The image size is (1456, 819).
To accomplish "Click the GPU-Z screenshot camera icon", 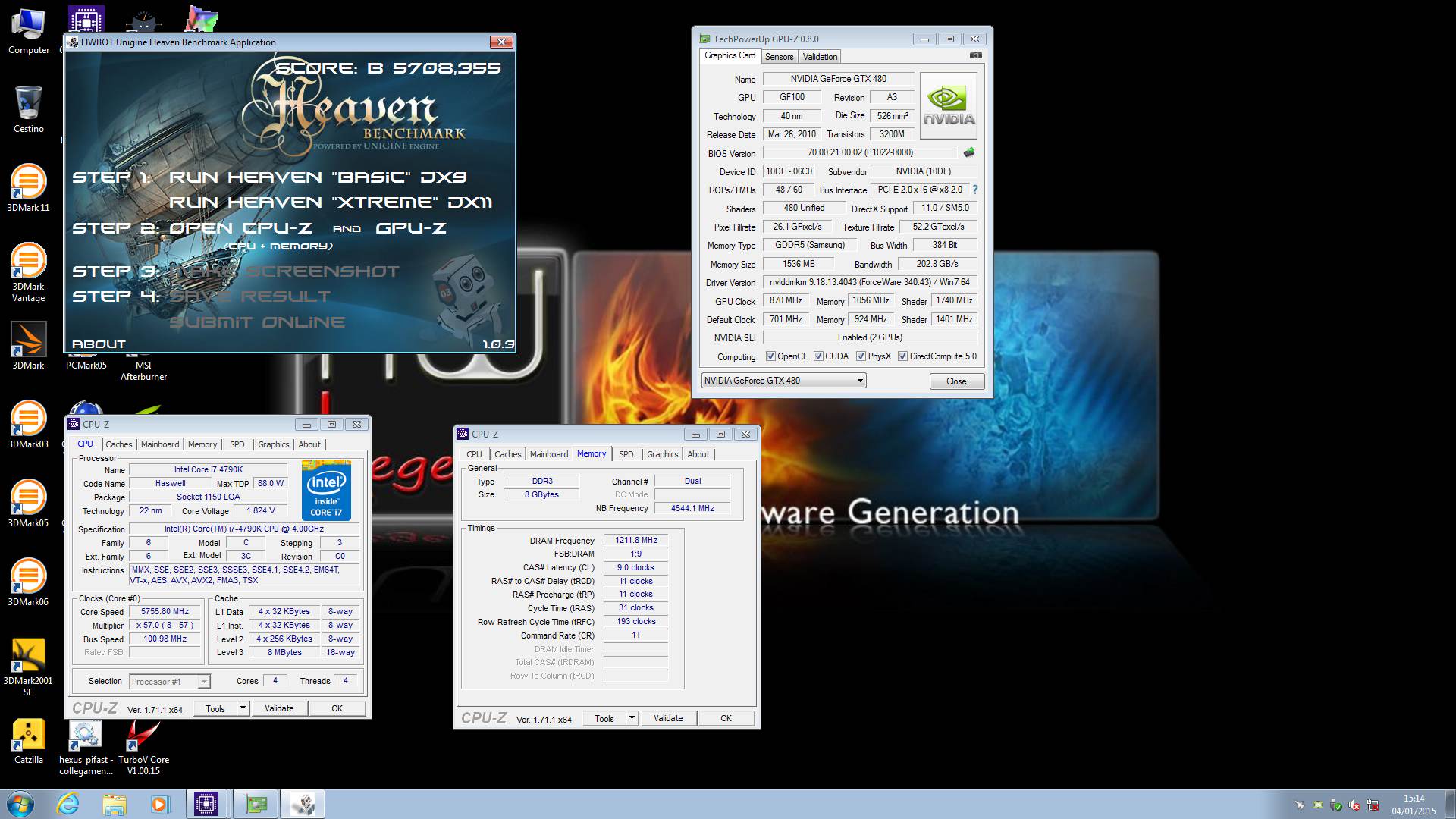I will click(976, 55).
